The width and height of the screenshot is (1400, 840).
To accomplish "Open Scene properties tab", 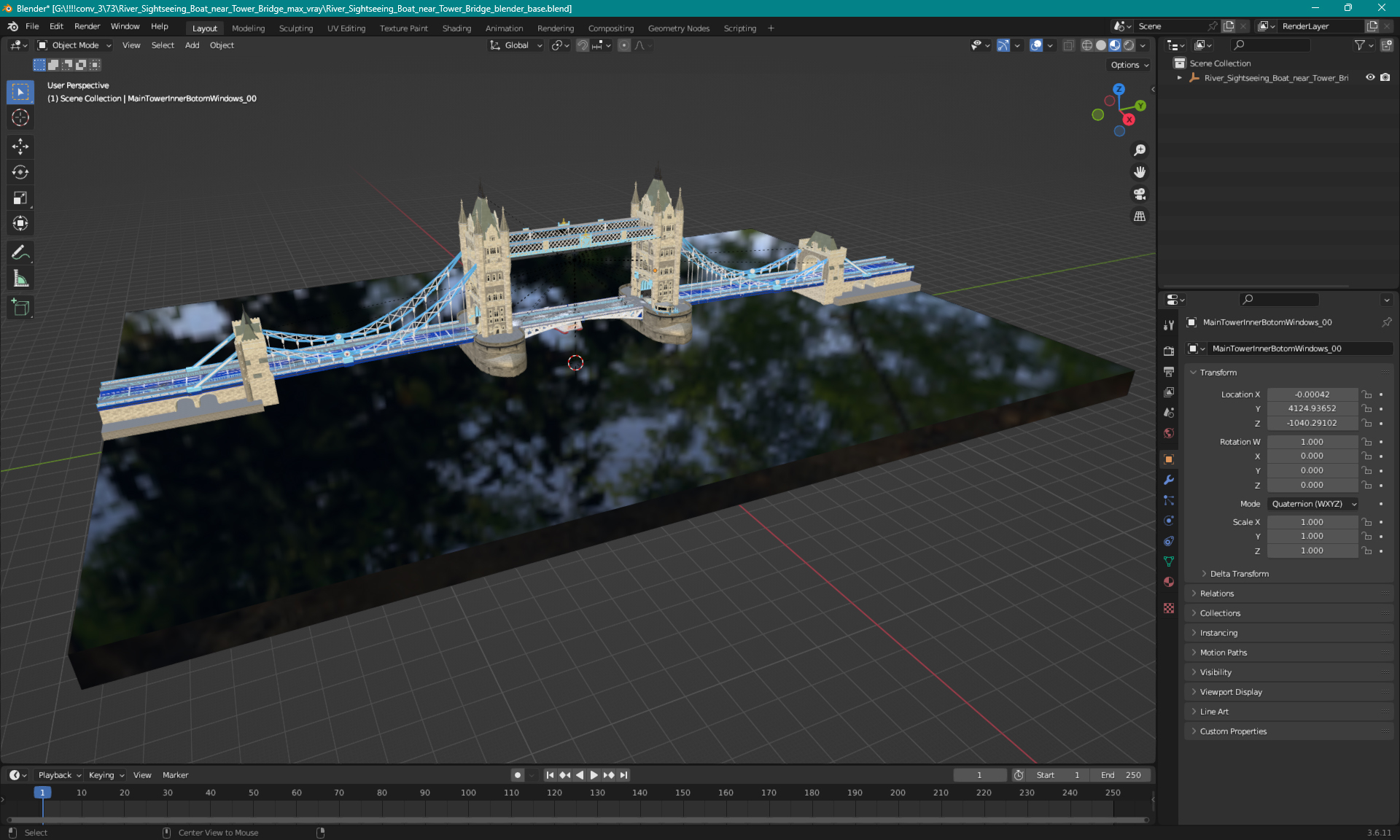I will (x=1169, y=413).
